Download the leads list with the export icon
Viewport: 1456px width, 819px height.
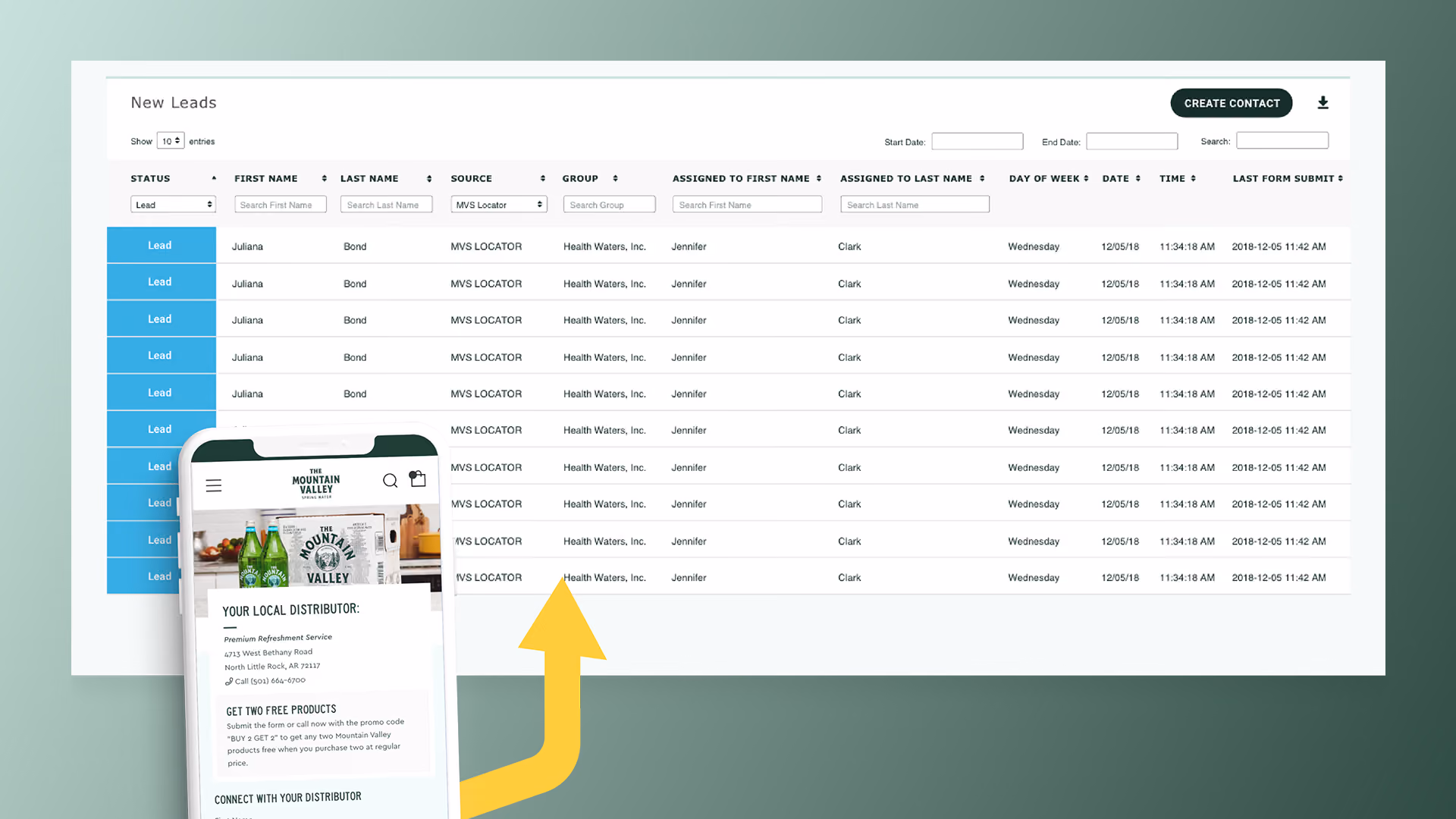click(x=1323, y=102)
